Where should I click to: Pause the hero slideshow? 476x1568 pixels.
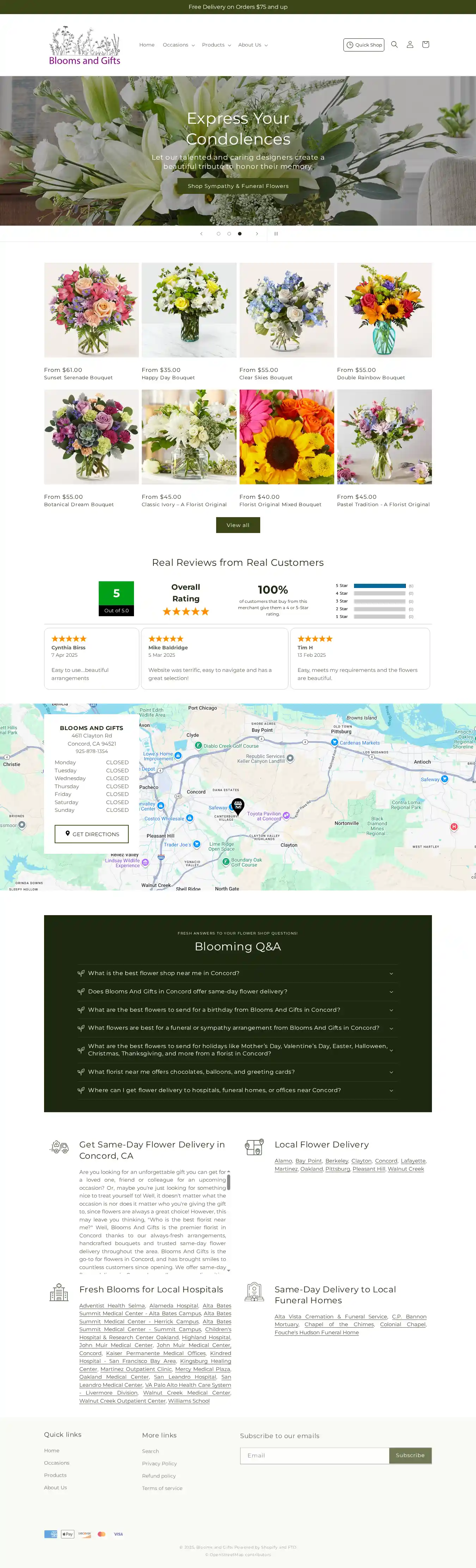click(x=276, y=234)
